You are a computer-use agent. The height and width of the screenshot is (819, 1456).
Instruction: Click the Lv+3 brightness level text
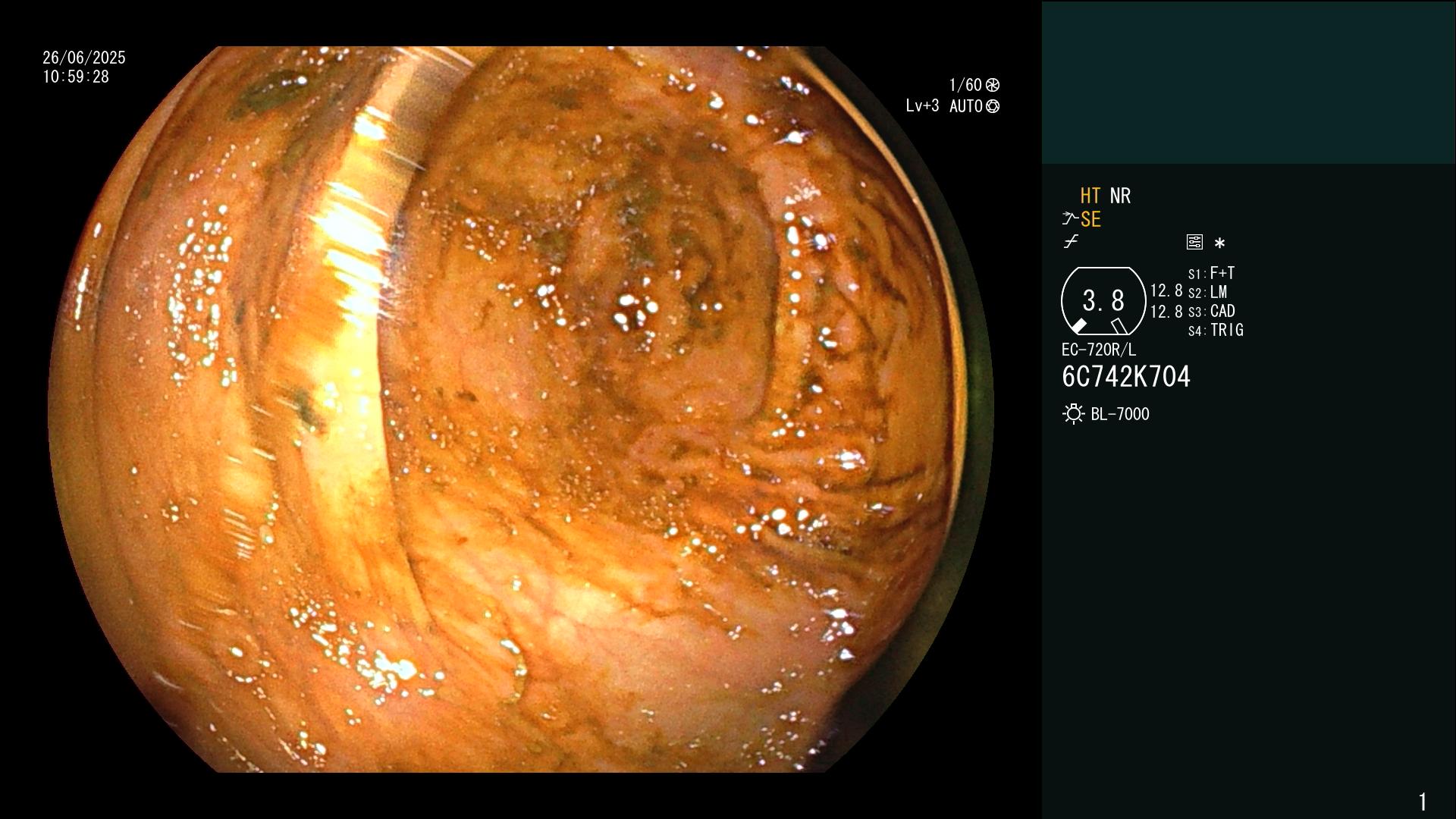(922, 106)
